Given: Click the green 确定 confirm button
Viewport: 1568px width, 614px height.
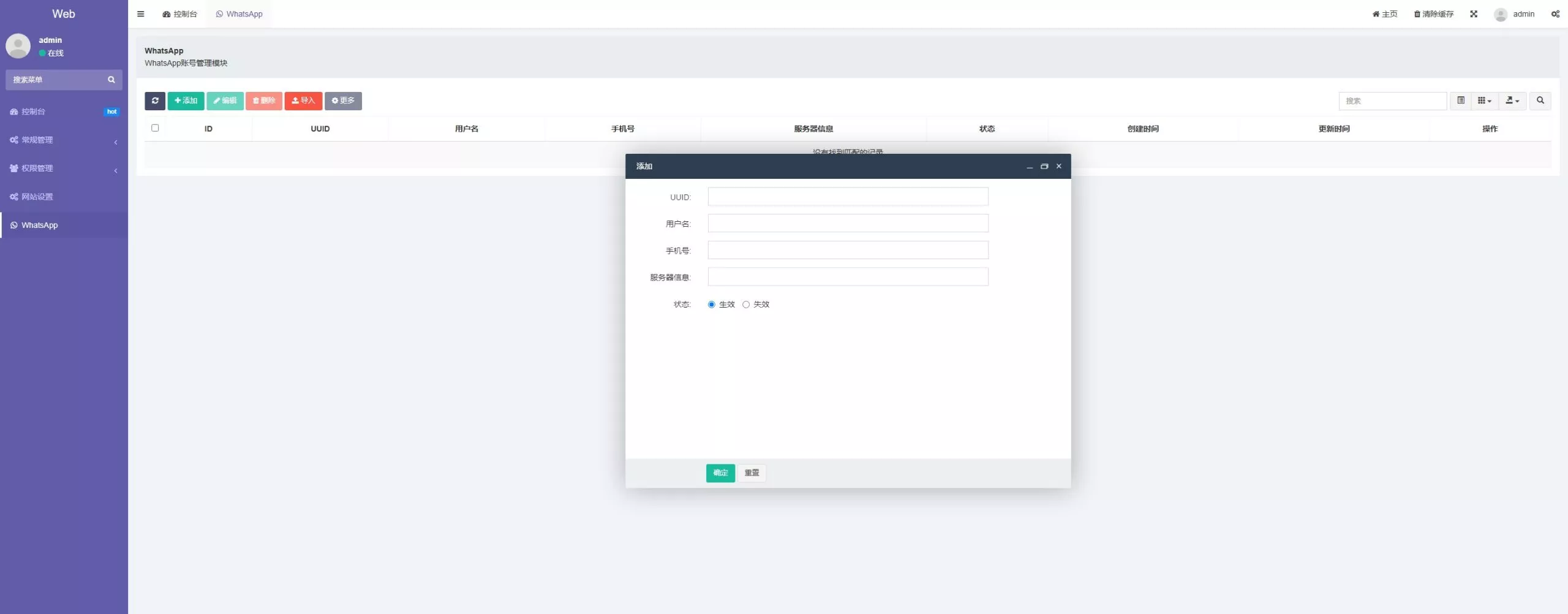Looking at the screenshot, I should 720,473.
